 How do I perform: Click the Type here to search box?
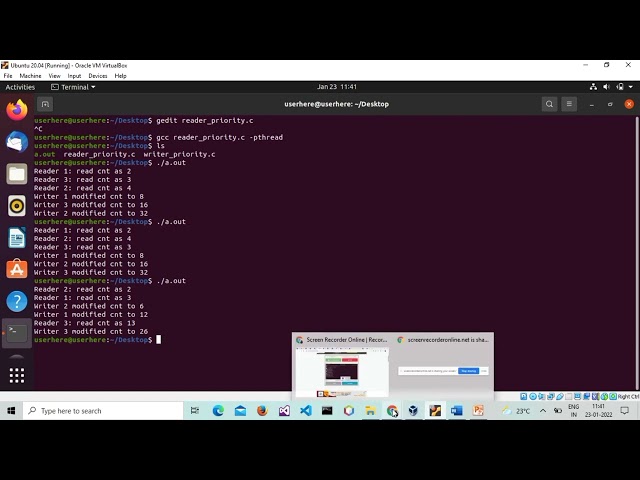[103, 411]
